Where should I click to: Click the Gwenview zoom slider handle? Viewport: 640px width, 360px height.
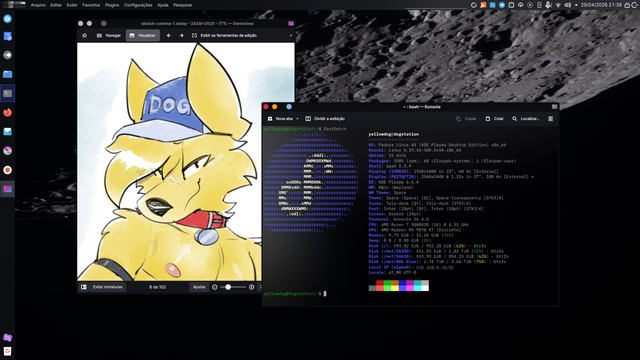[228, 287]
